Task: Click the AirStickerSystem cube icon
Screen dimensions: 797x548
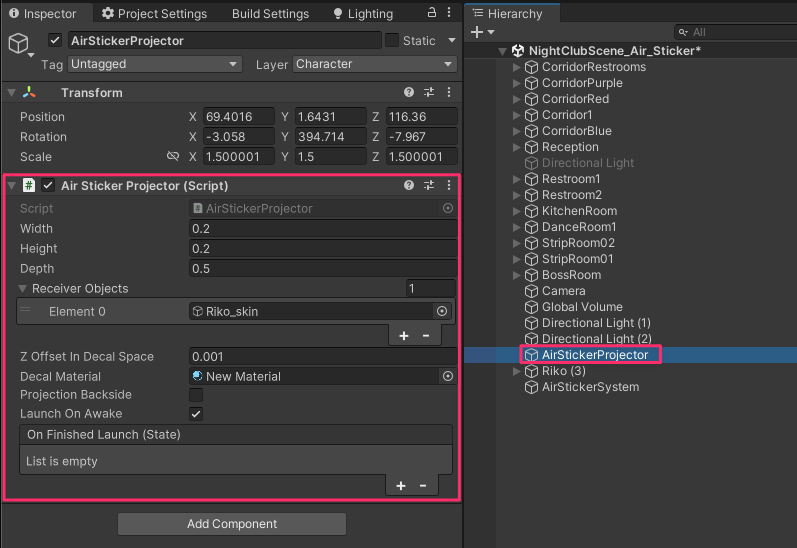Action: (531, 387)
